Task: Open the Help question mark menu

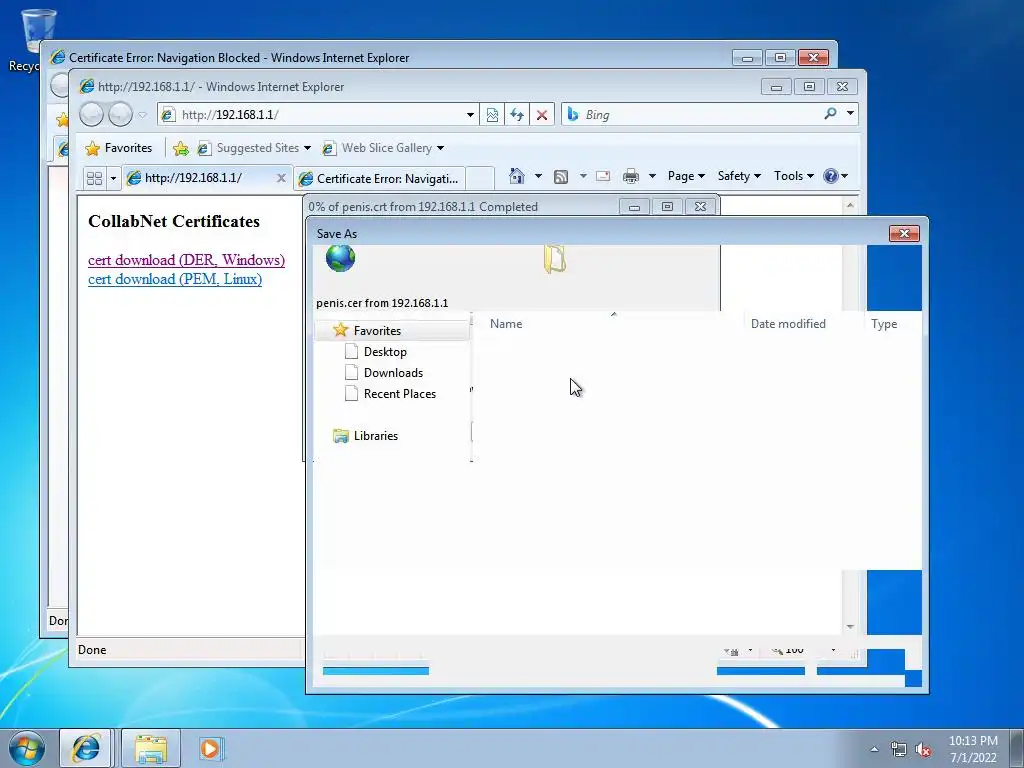Action: [835, 176]
